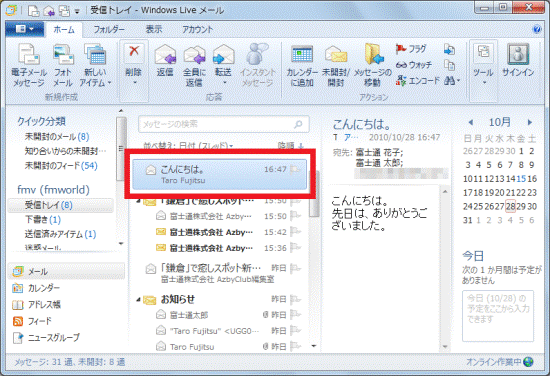Select October 28 in calendar

pos(510,207)
